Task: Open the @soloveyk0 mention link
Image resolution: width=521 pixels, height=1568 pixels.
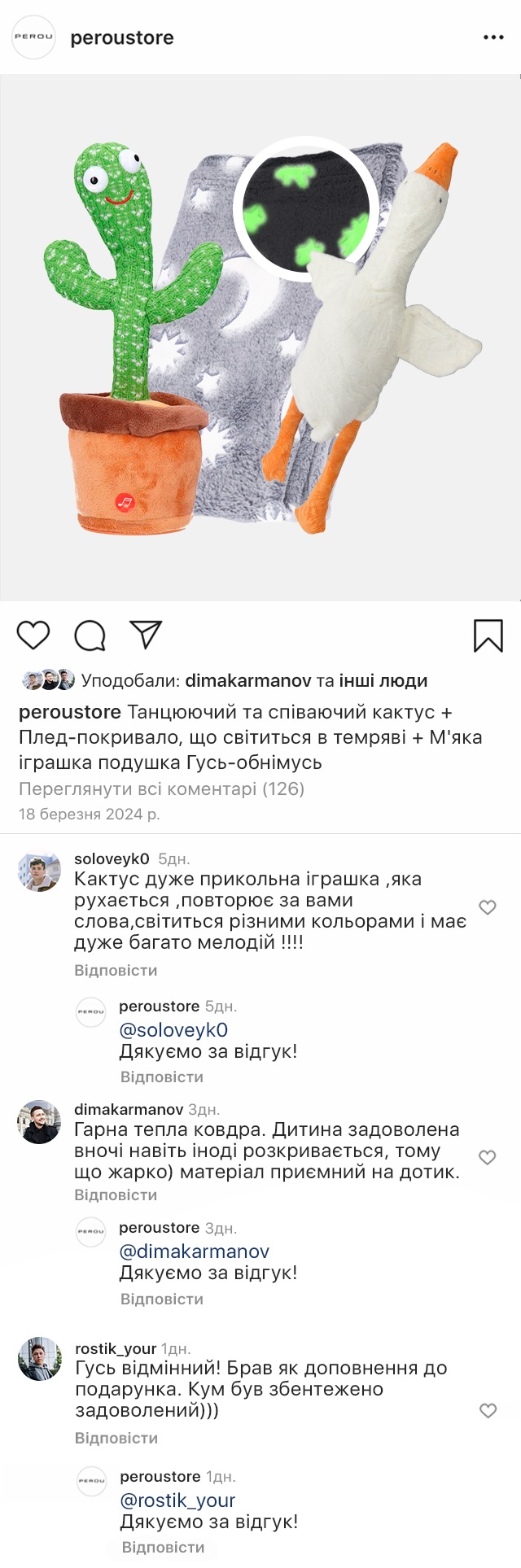Action: click(x=173, y=1030)
